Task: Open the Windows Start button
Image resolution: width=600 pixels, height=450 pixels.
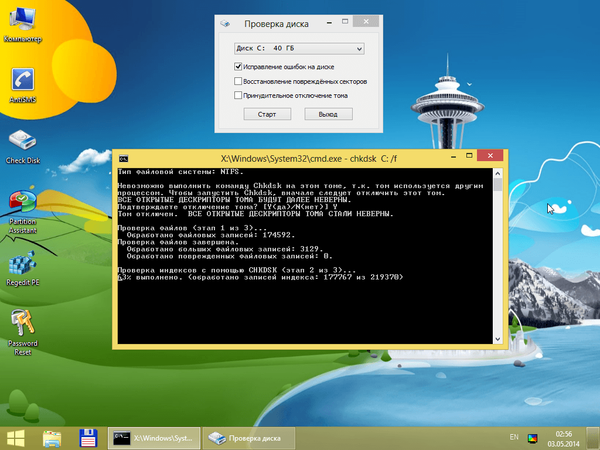Action: (x=16, y=438)
